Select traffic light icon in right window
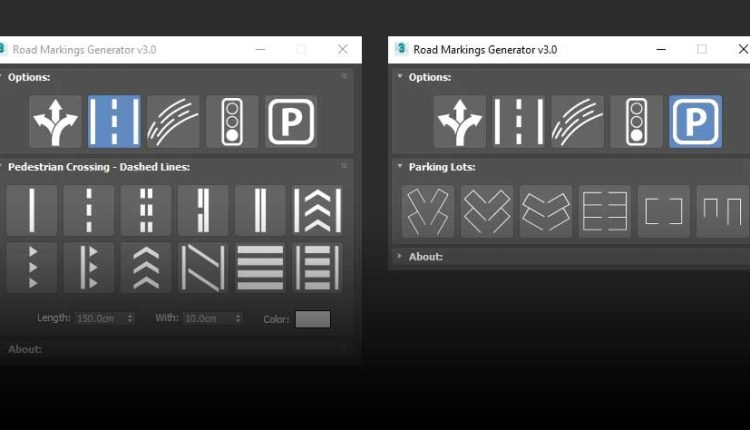Image resolution: width=750 pixels, height=430 pixels. (637, 122)
